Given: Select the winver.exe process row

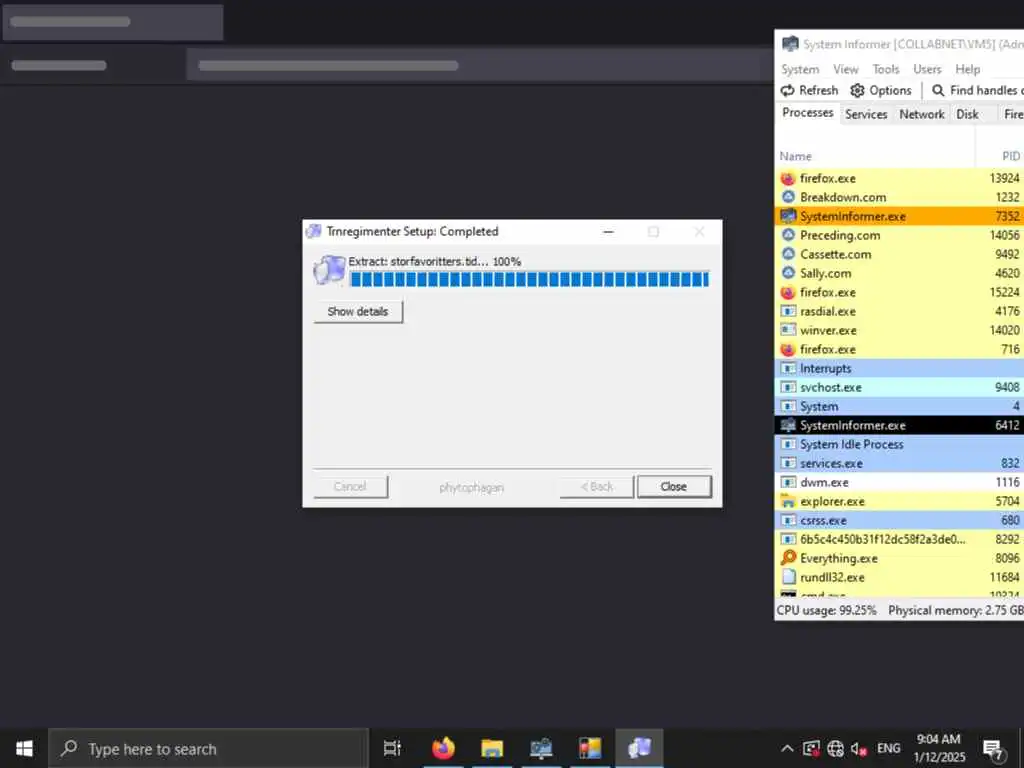Looking at the screenshot, I should 899,330.
